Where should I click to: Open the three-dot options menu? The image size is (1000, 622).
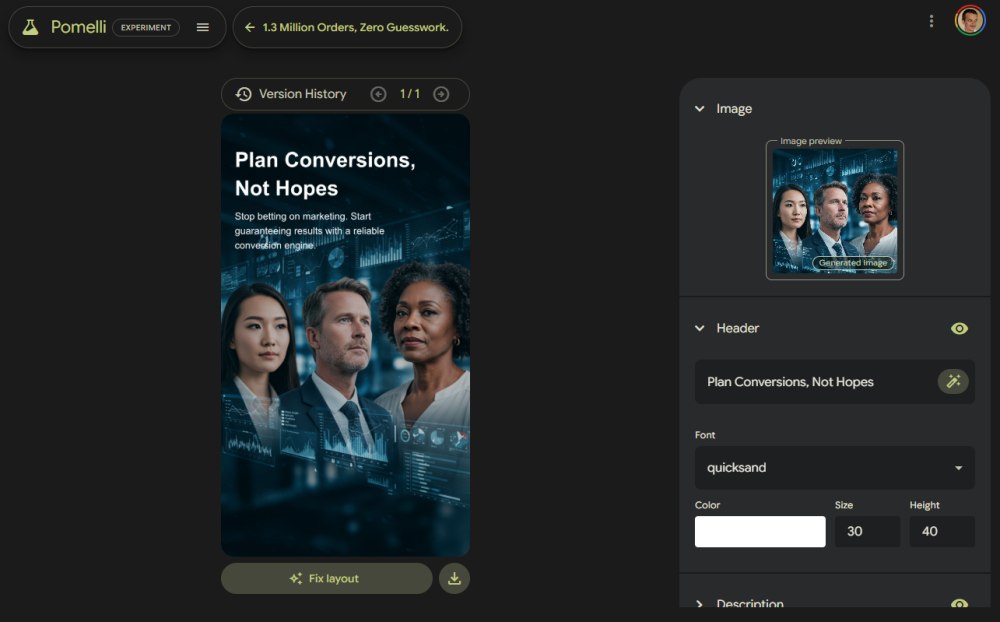[931, 21]
